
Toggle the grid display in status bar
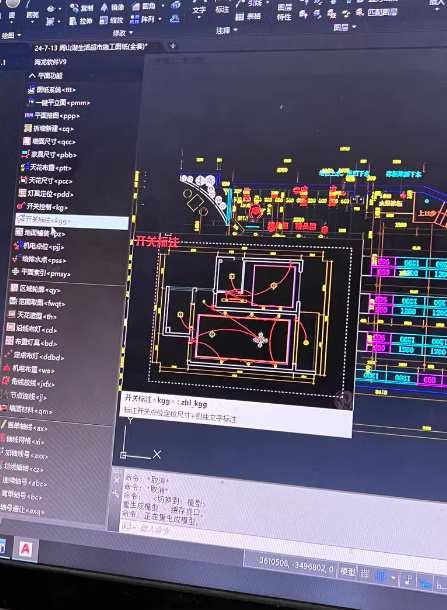pos(365,573)
